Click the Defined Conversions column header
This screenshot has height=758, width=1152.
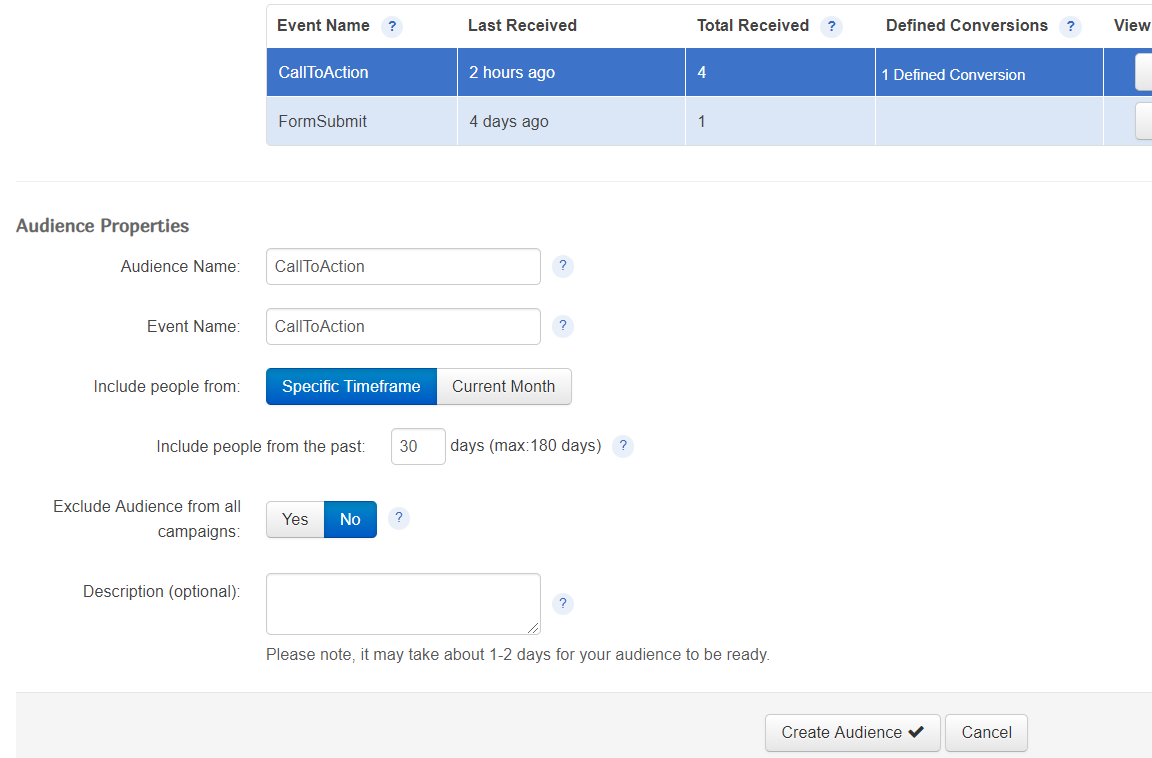967,26
